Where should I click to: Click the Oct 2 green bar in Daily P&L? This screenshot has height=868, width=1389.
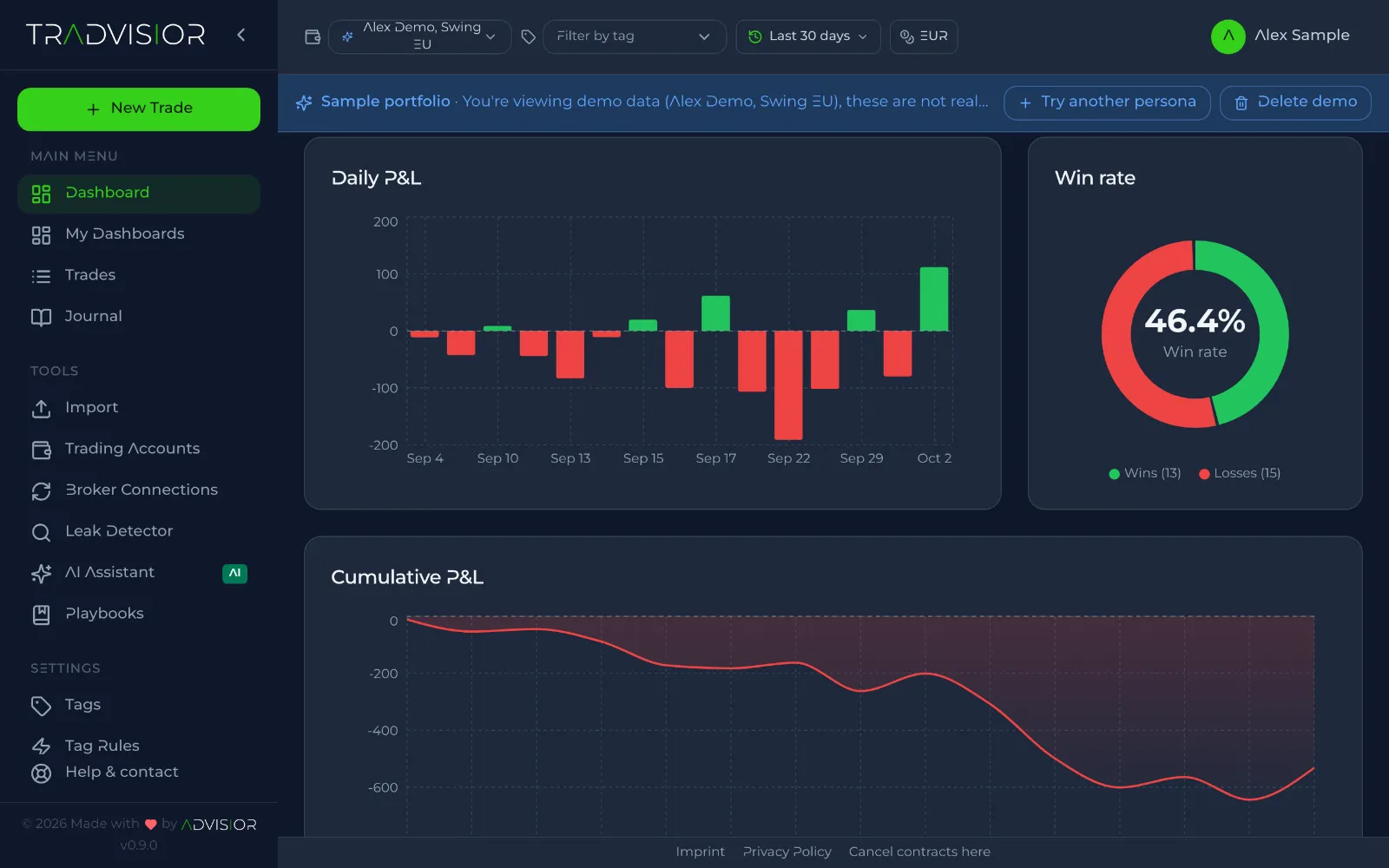(x=934, y=299)
